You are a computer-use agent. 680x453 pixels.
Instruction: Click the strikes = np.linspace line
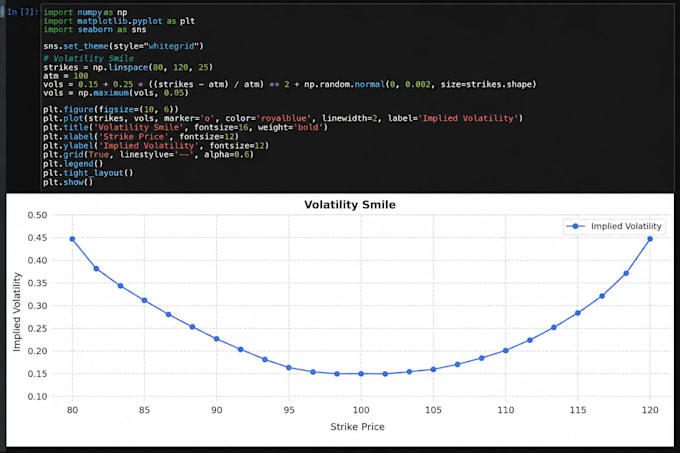pyautogui.click(x=128, y=67)
